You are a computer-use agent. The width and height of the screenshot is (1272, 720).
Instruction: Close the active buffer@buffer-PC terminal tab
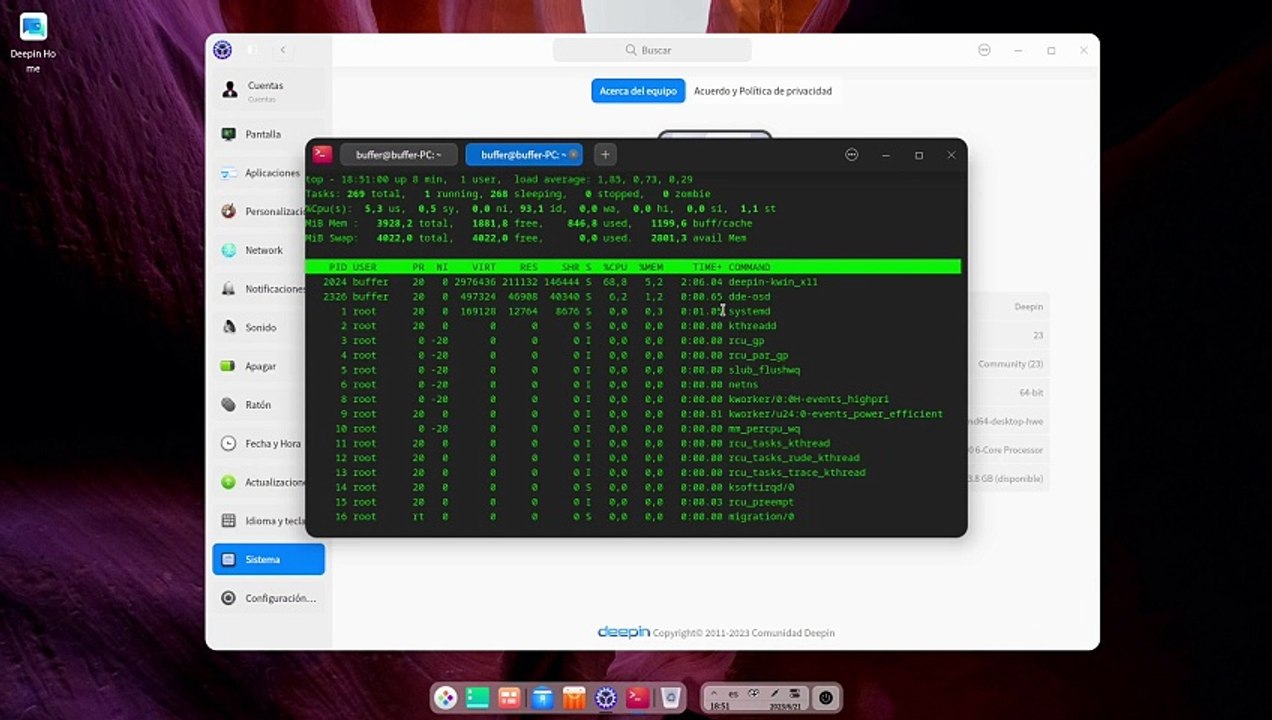click(574, 155)
